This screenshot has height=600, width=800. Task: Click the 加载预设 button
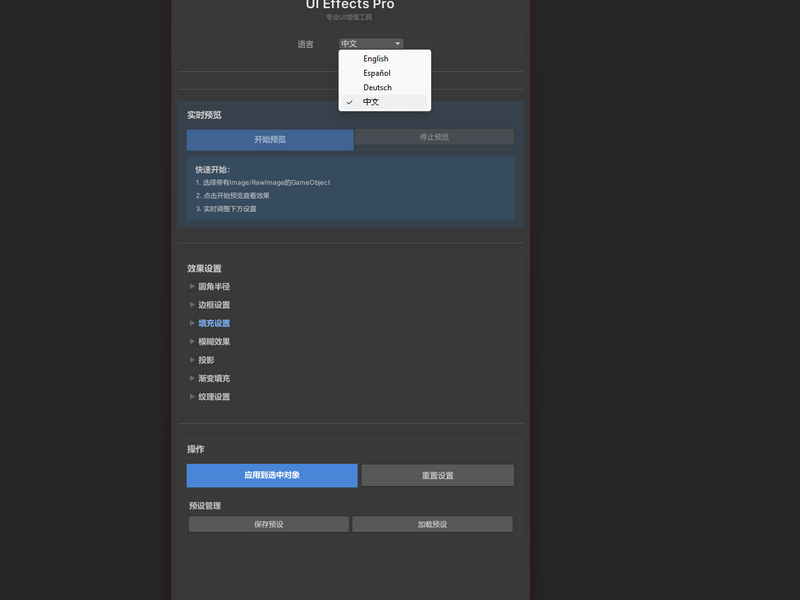(x=432, y=524)
